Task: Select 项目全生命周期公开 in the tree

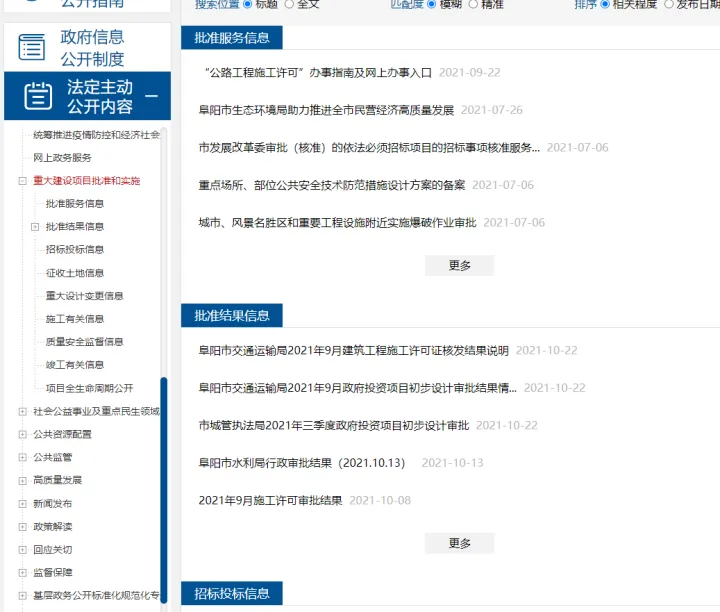Action: point(90,388)
